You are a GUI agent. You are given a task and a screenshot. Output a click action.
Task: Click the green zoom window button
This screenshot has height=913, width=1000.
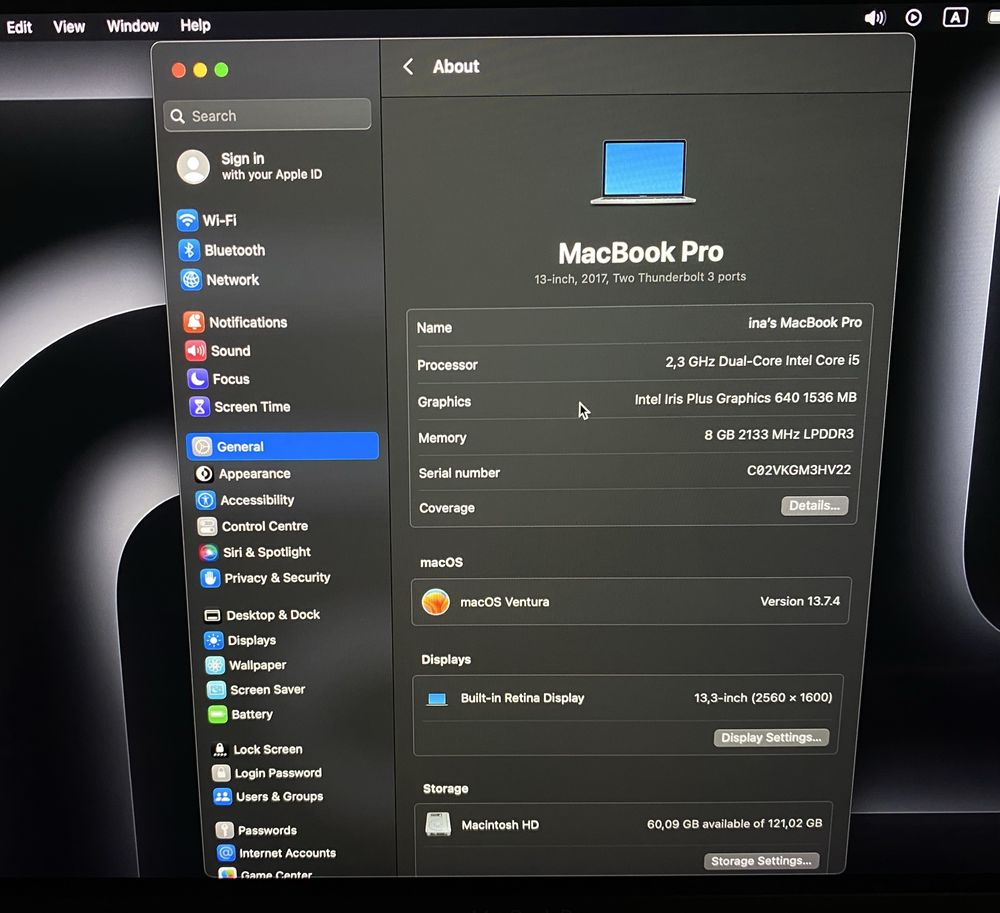221,69
